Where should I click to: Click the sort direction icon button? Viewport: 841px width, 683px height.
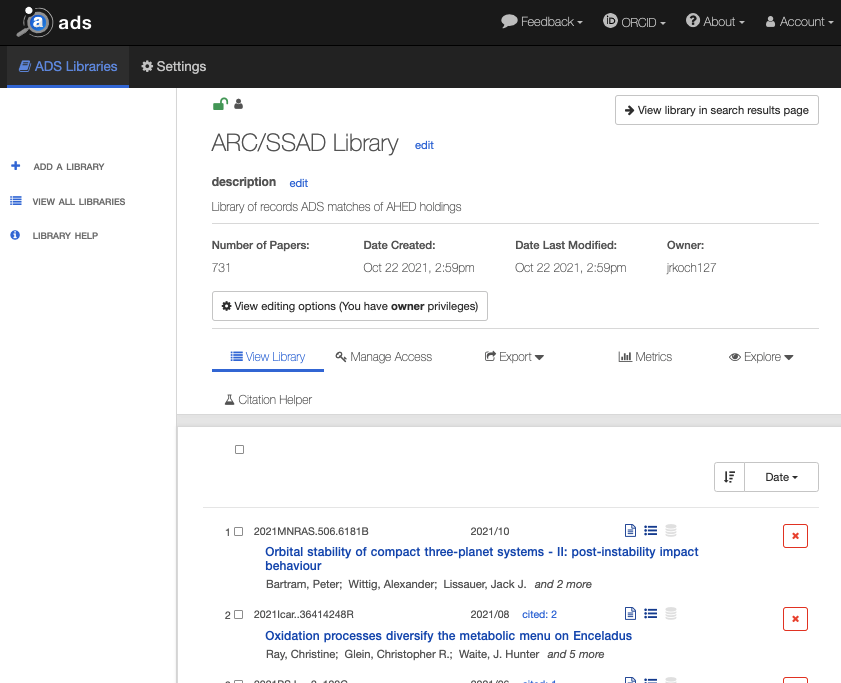click(x=729, y=477)
